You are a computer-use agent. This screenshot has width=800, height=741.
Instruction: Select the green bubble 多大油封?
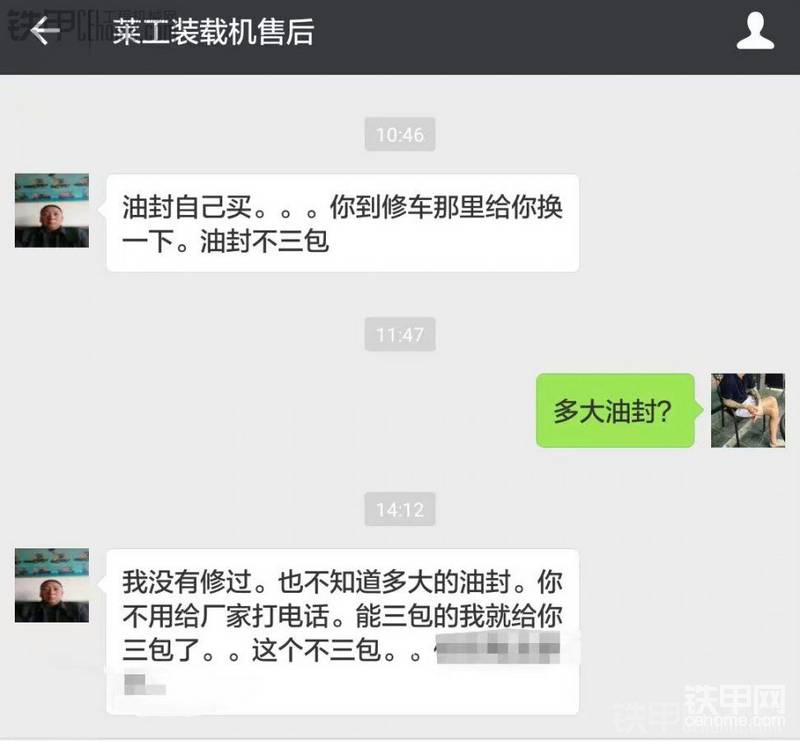tap(615, 410)
